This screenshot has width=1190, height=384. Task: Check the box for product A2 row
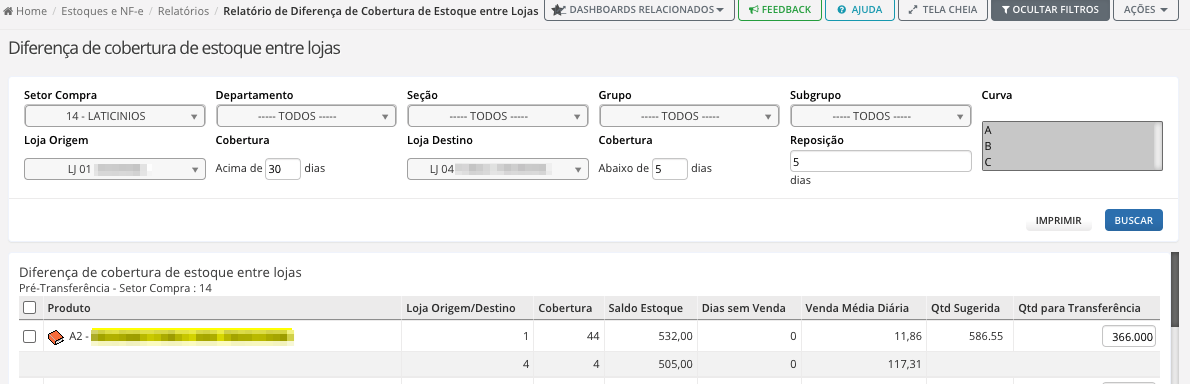[x=30, y=337]
